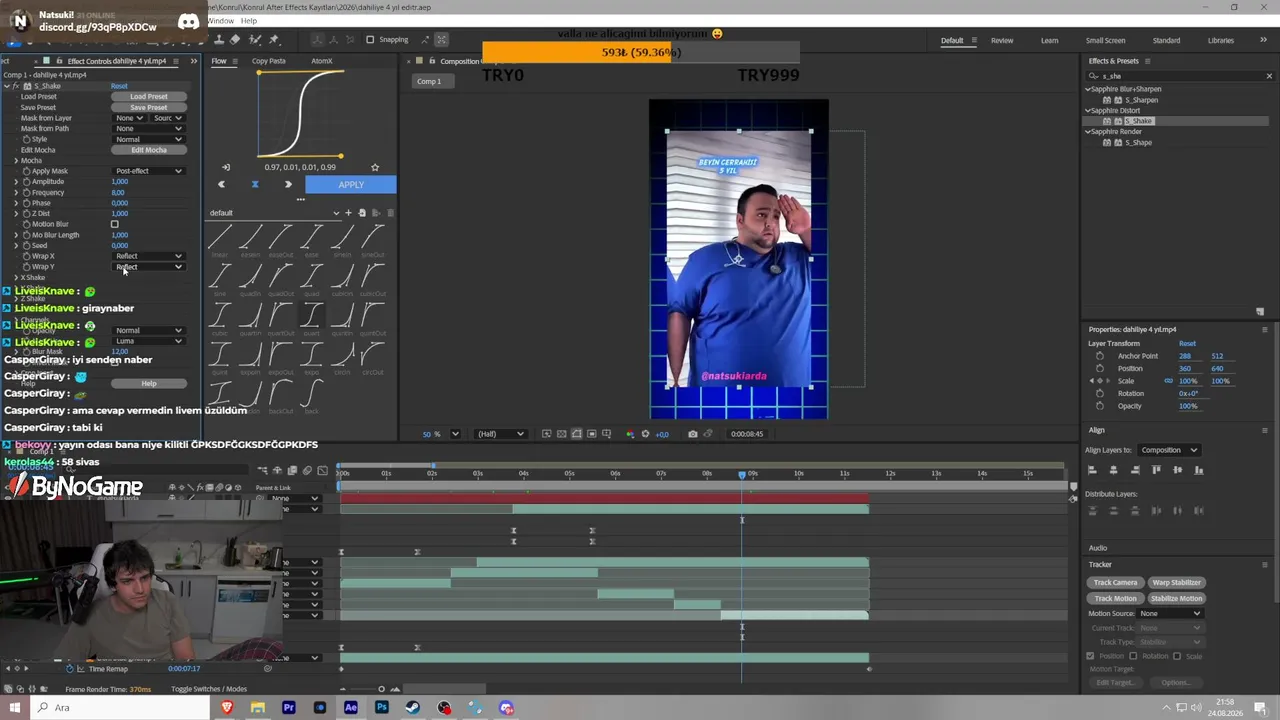The width and height of the screenshot is (1280, 720).
Task: Open the Wrap X Reflect dropdown
Action: pyautogui.click(x=149, y=256)
